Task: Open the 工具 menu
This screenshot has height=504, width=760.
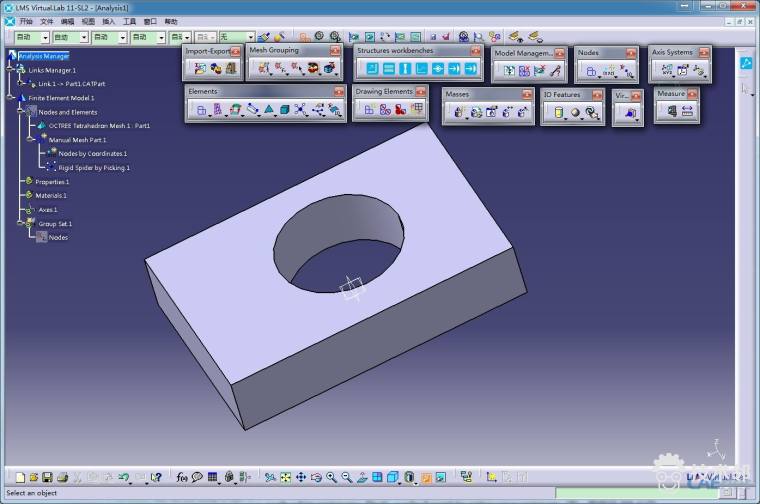Action: [x=129, y=21]
